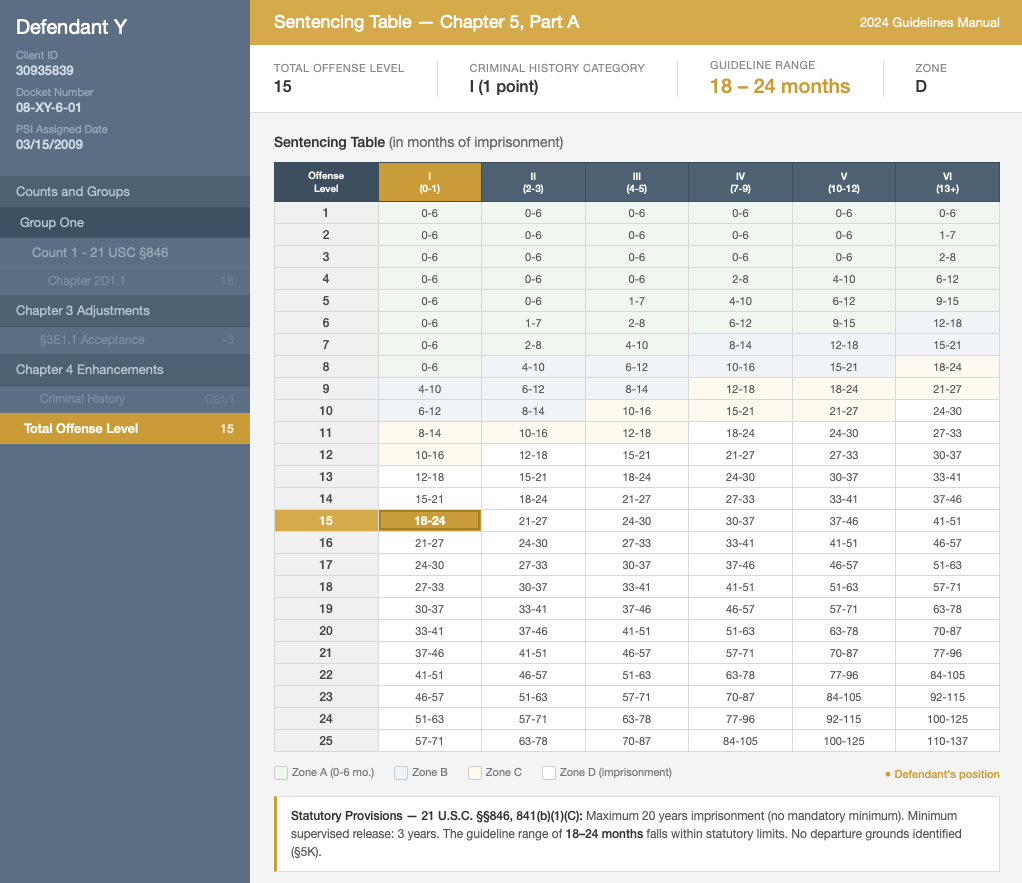The image size is (1022, 883).
Task: Select the highlighted 18-24 guideline cell
Action: click(429, 520)
